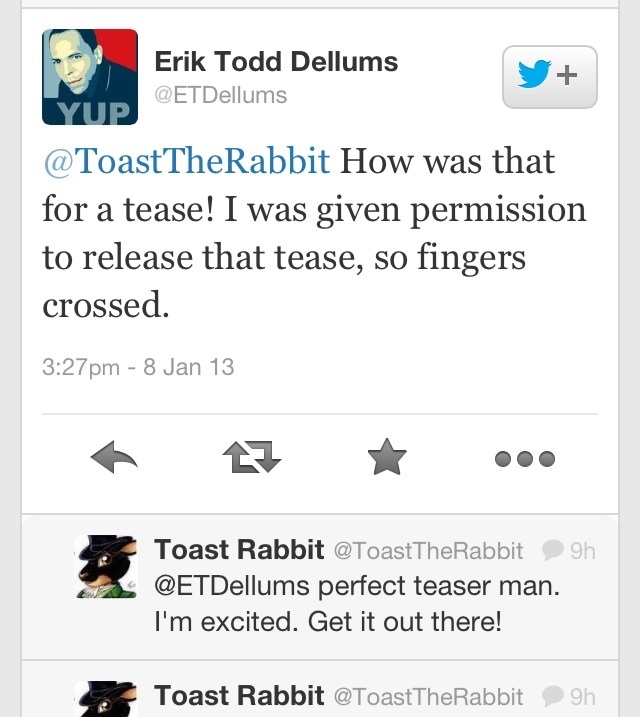Click the speech bubble icon in first reply
This screenshot has width=640, height=717.
tap(552, 550)
